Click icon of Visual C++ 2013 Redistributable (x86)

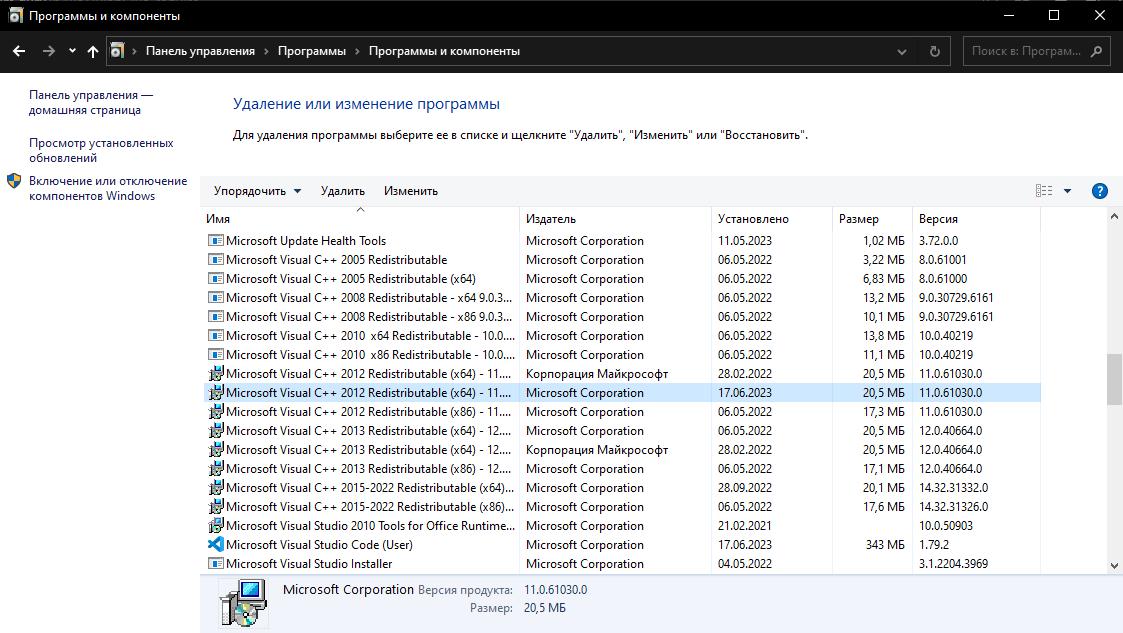coord(215,469)
